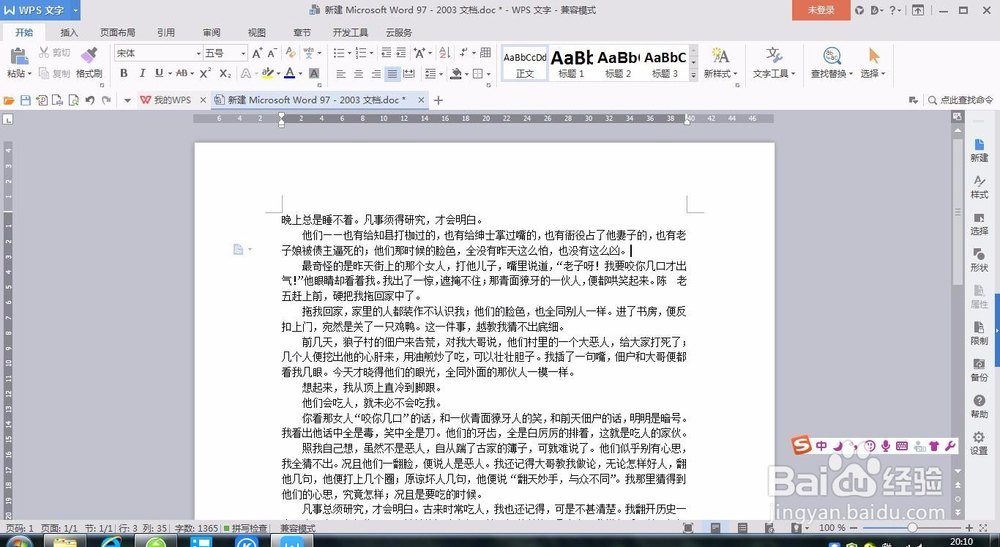This screenshot has width=1000, height=547.
Task: Open the Help (帮助) sidebar icon
Action: click(x=979, y=407)
